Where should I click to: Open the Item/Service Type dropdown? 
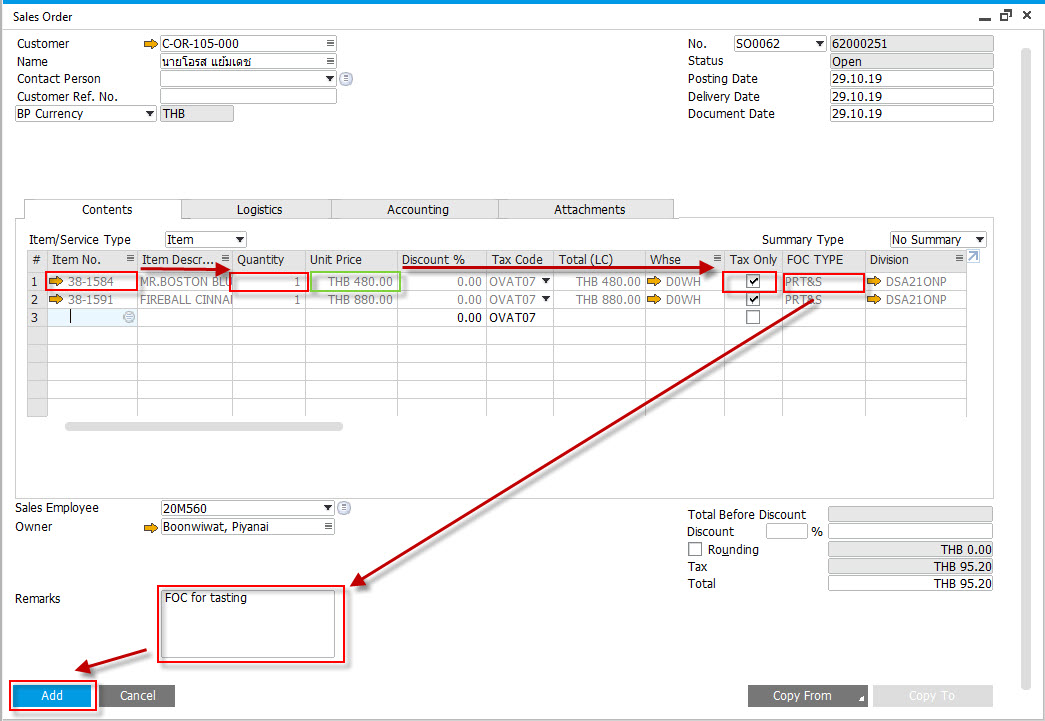click(206, 239)
